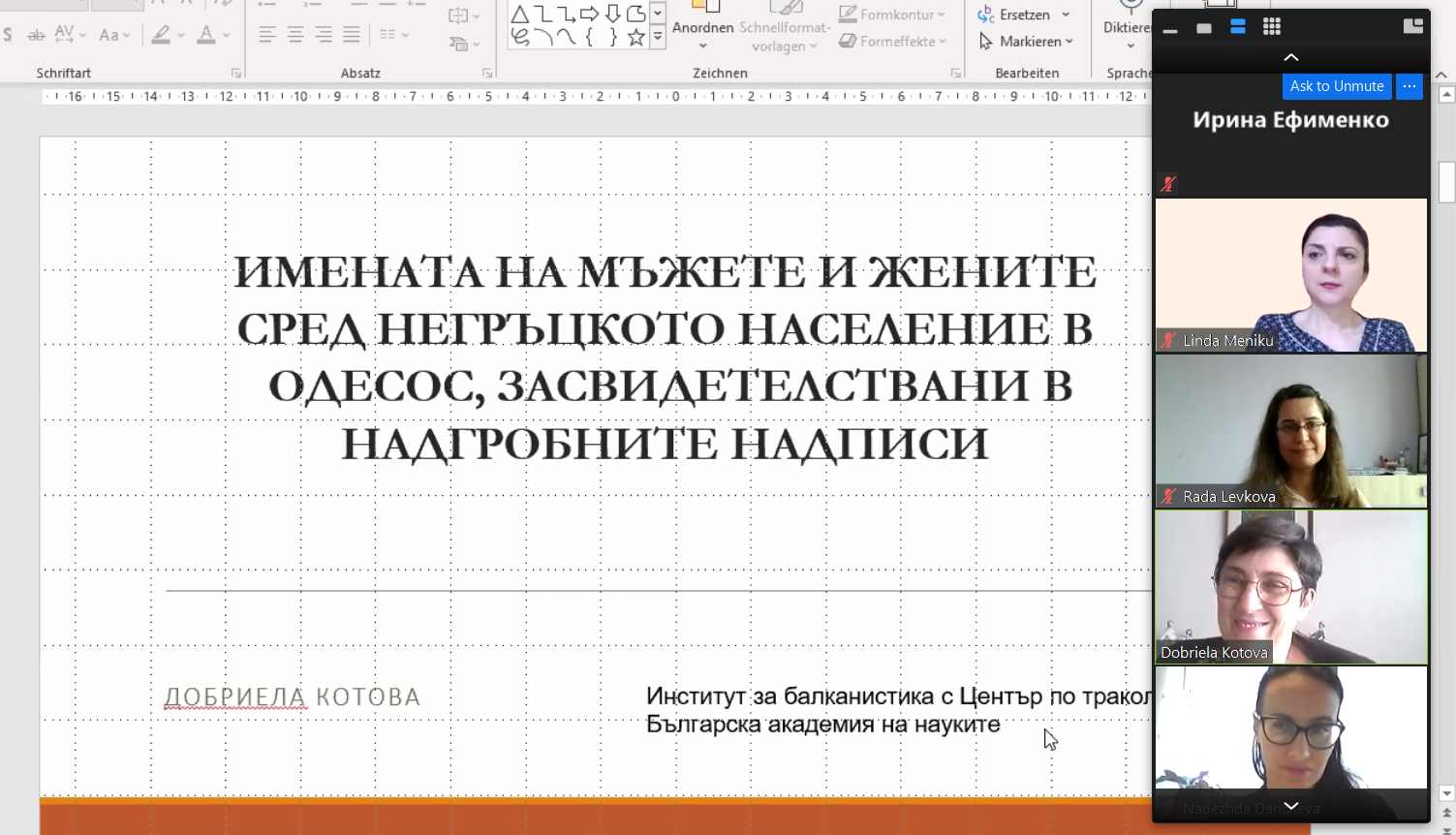
Task: Open the Schriftart dialog launcher
Action: [235, 74]
